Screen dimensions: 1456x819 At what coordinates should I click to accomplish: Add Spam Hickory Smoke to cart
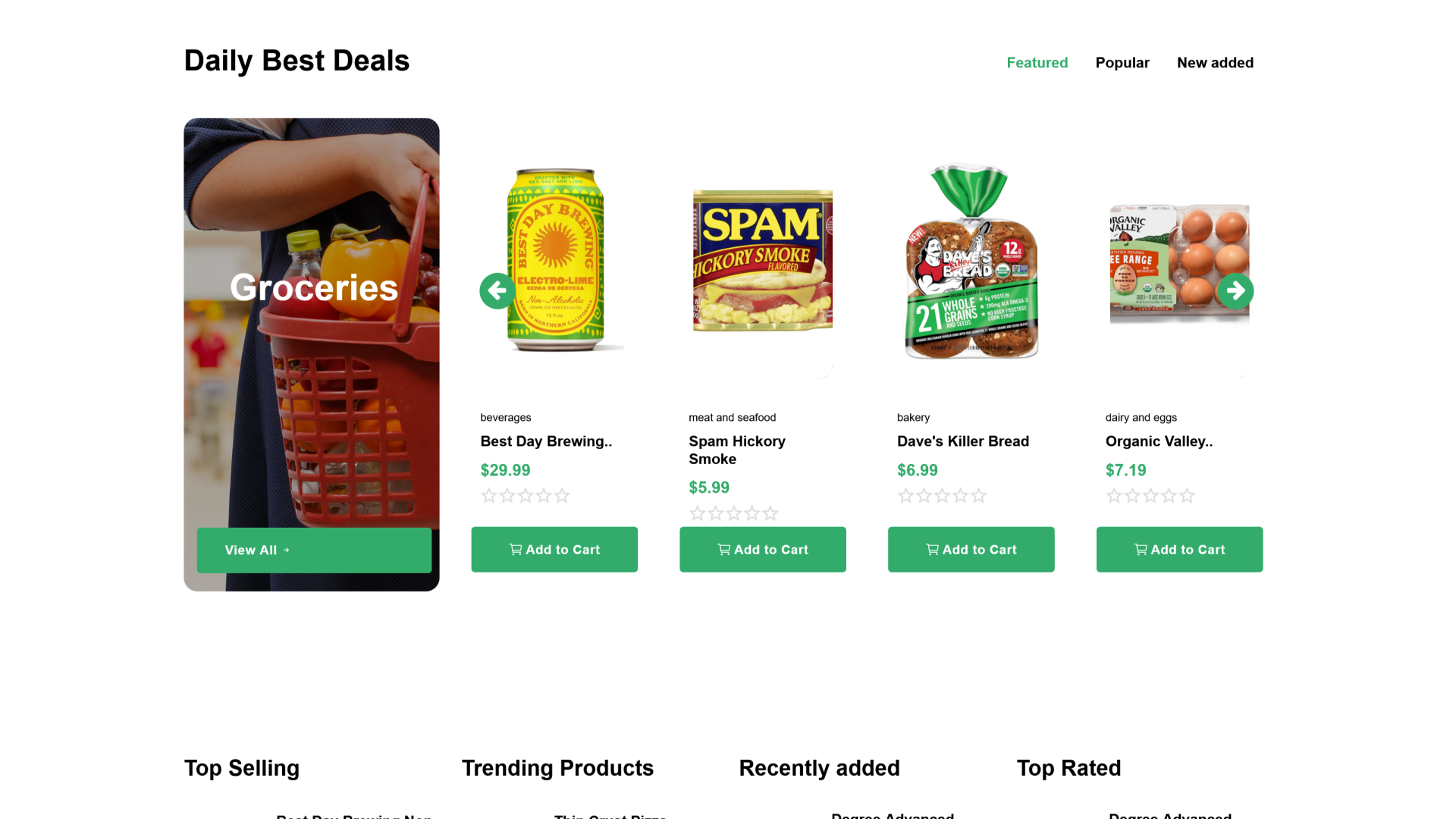click(x=763, y=549)
